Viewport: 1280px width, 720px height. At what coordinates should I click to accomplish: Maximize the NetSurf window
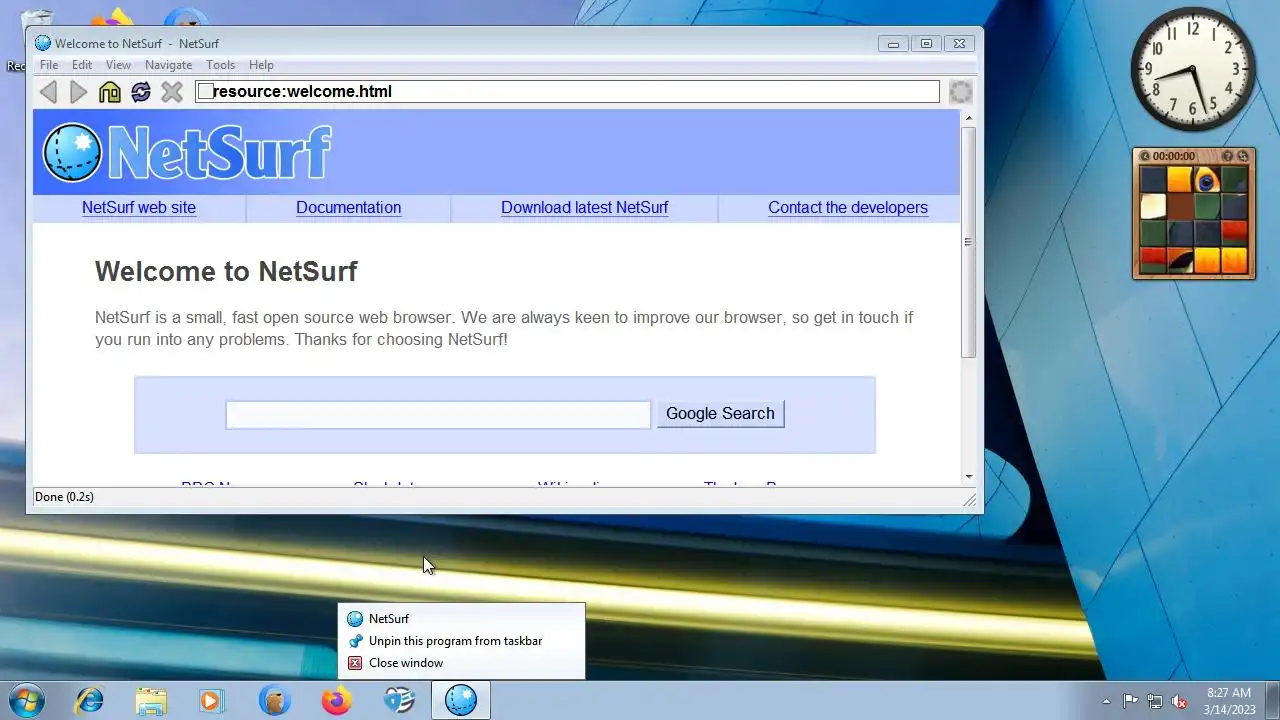pos(926,43)
